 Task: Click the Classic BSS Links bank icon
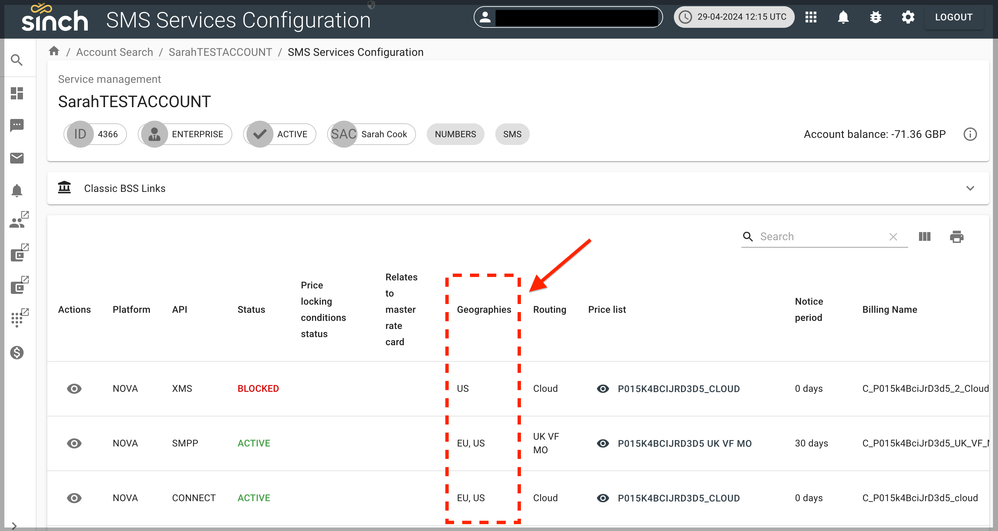64,188
